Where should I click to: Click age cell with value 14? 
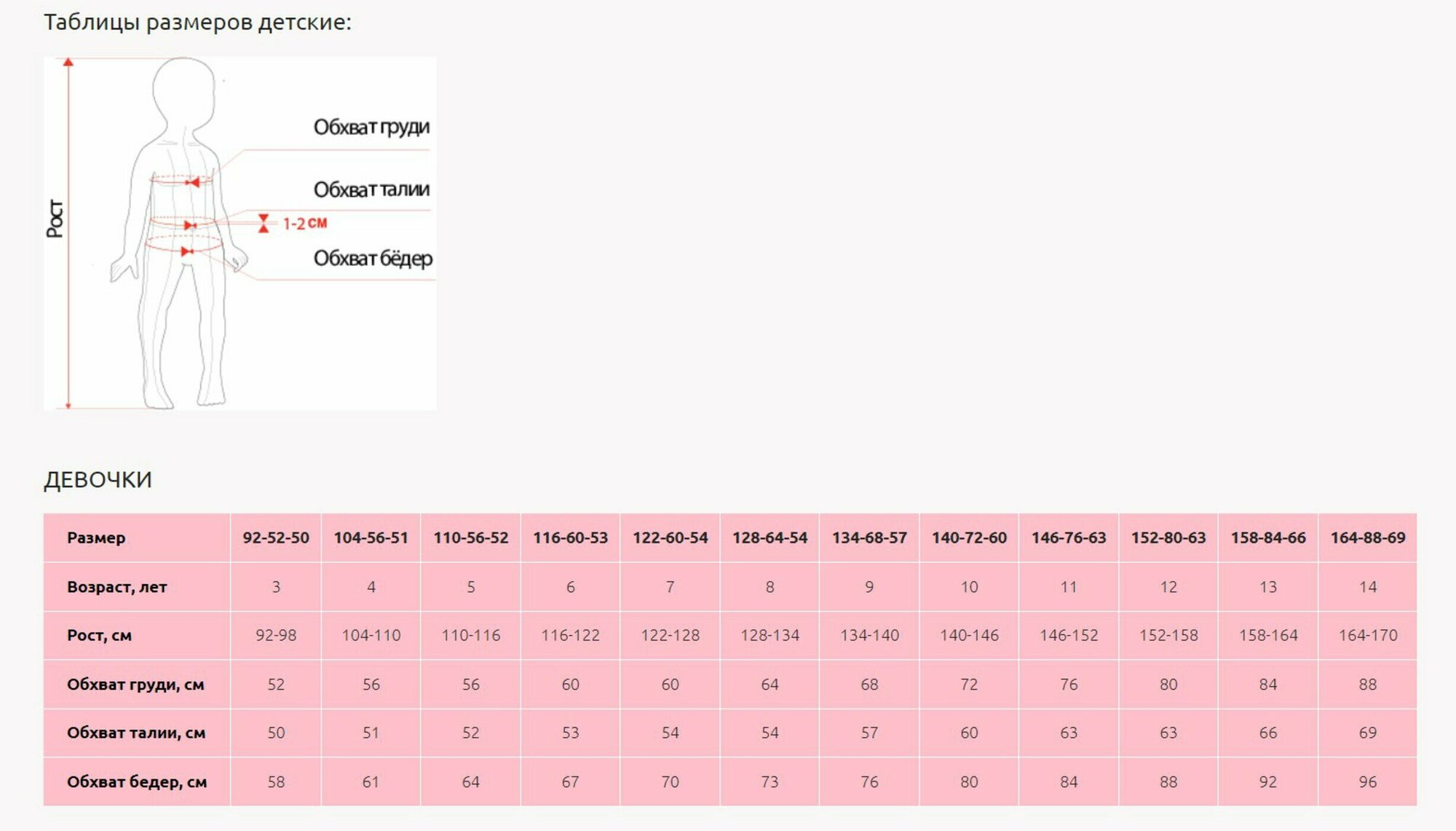pos(1367,587)
